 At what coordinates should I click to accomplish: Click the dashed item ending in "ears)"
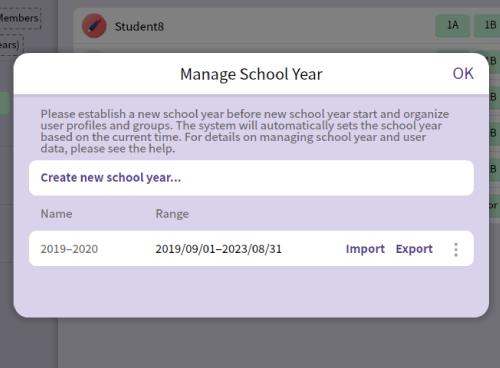[11, 45]
